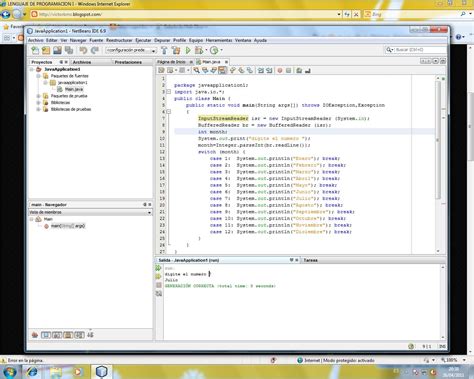474x379 pixels.
Task: Click the Open Project toolbar icon
Action: coord(57,50)
